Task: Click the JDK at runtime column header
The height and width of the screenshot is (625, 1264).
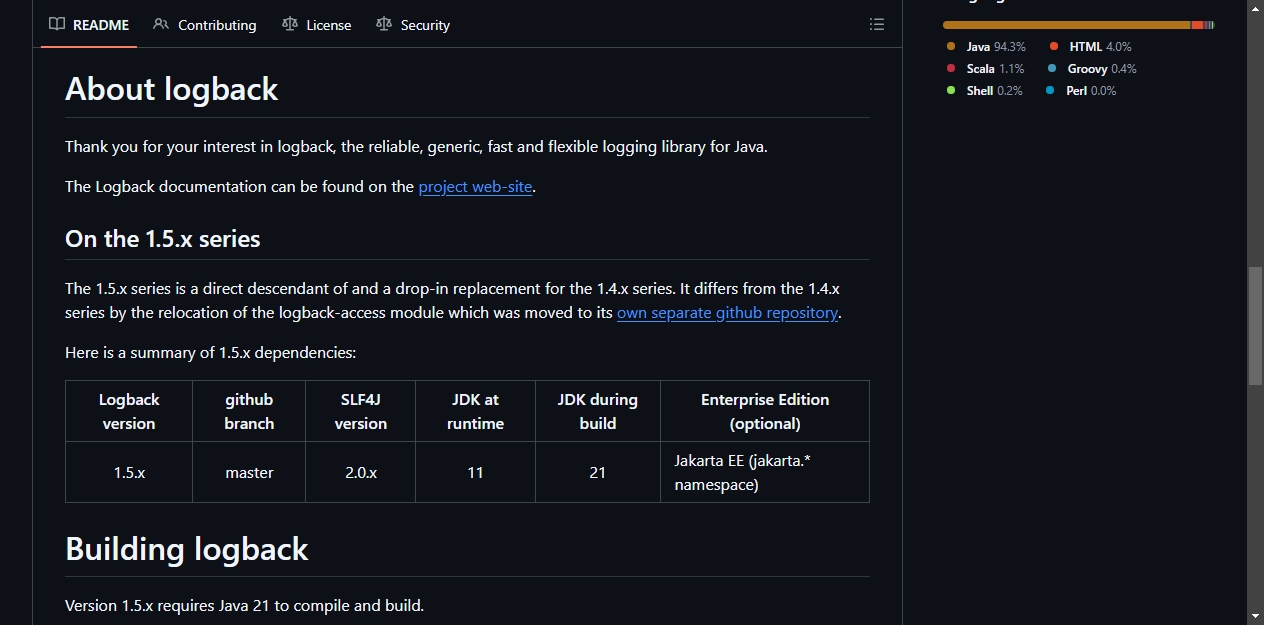Action: click(x=475, y=411)
